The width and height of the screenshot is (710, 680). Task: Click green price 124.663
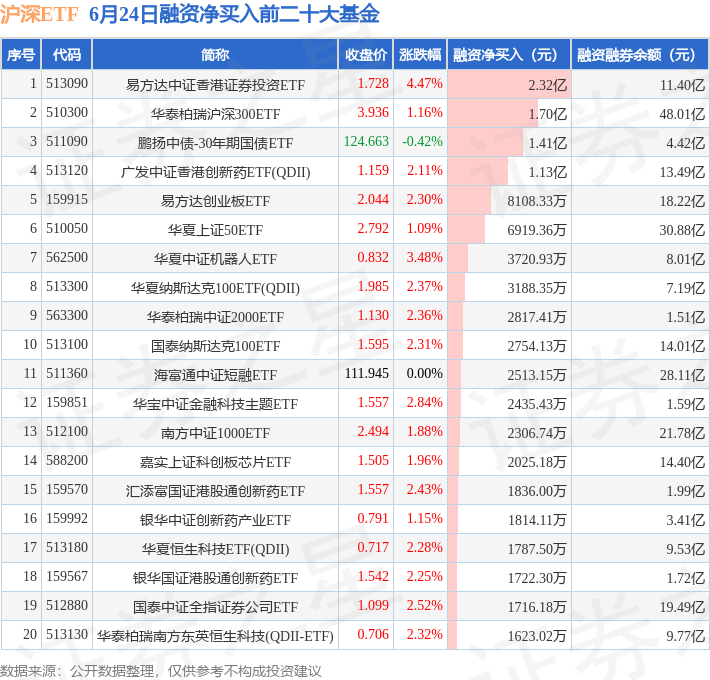(x=366, y=142)
